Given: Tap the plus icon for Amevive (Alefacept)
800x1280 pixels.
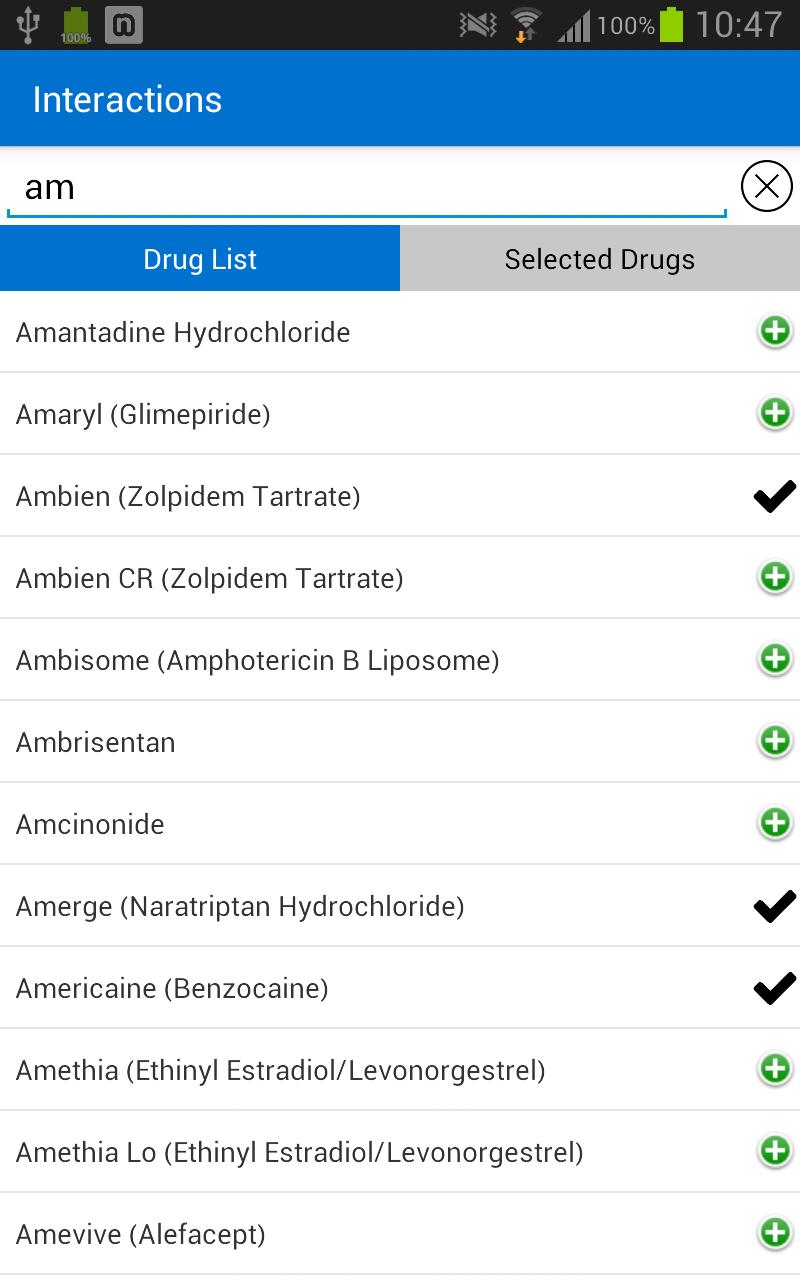Looking at the screenshot, I should [x=775, y=1233].
